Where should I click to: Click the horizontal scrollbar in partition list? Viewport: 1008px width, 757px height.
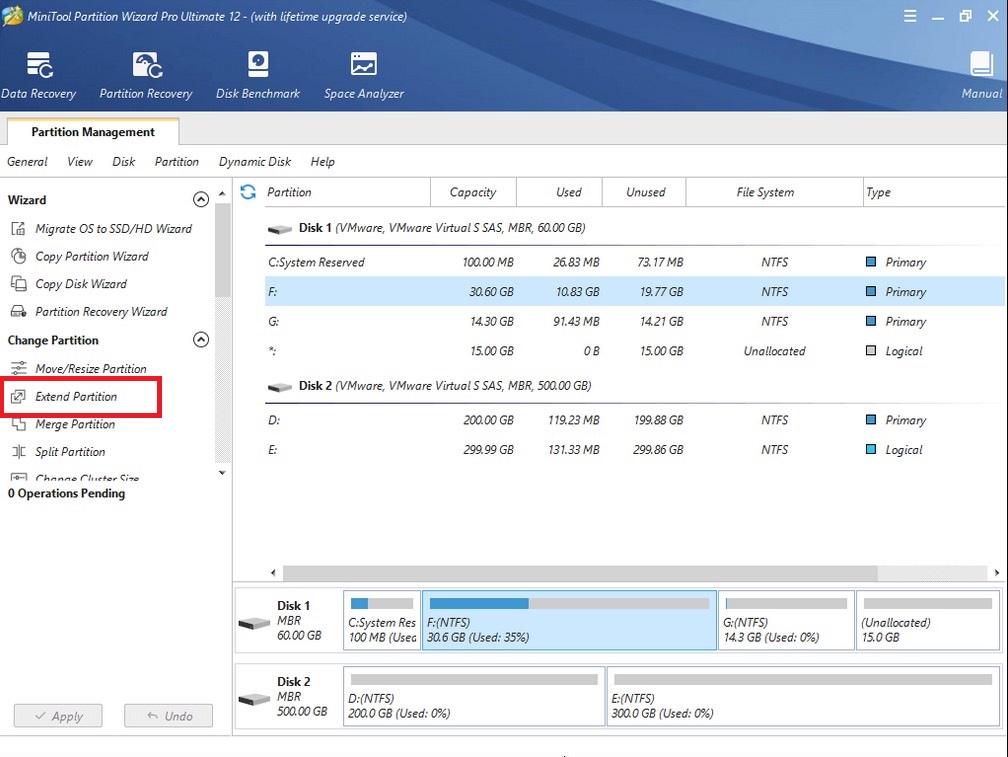click(580, 573)
